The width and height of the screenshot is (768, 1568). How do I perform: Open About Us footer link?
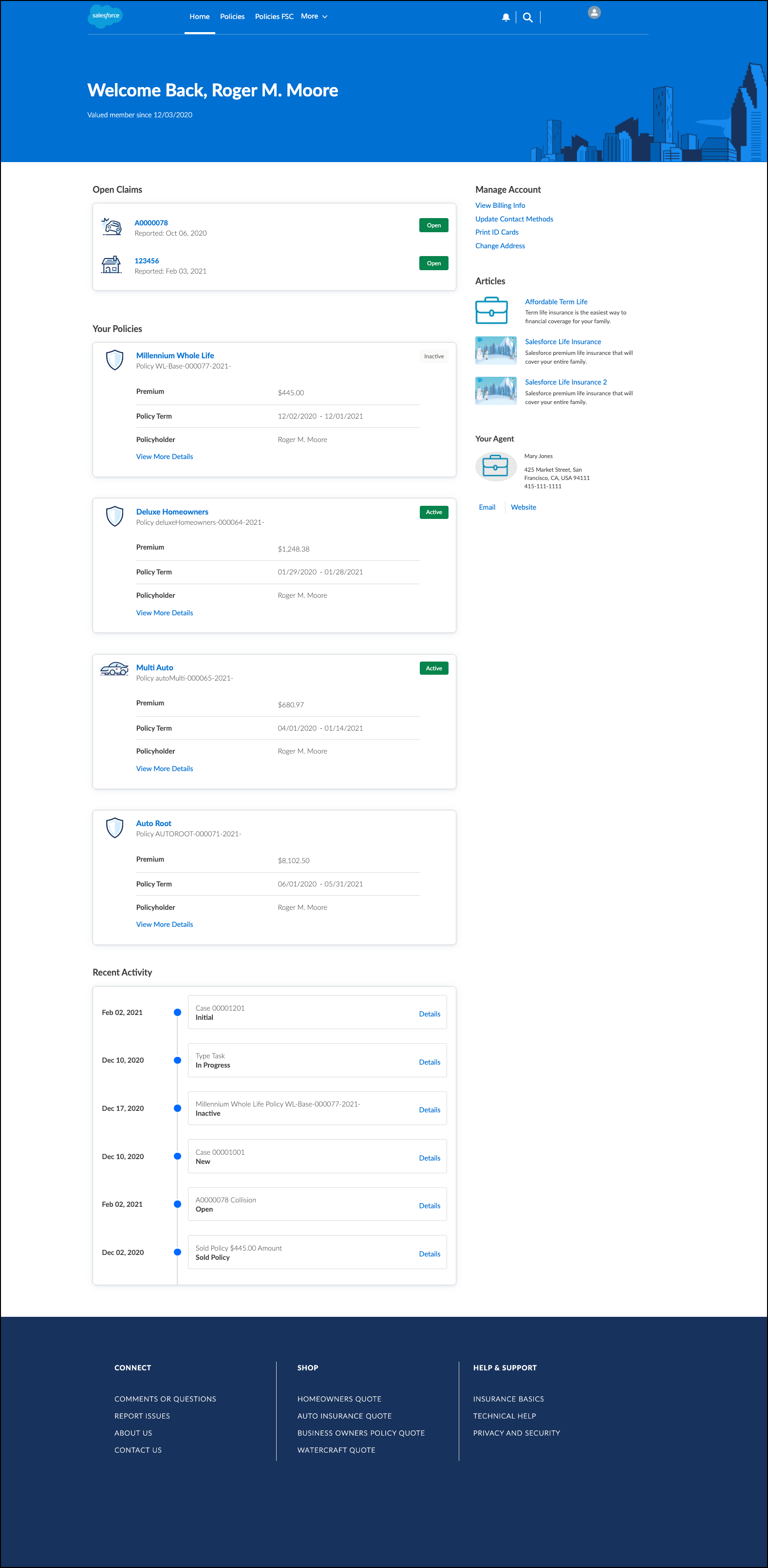coord(133,1433)
